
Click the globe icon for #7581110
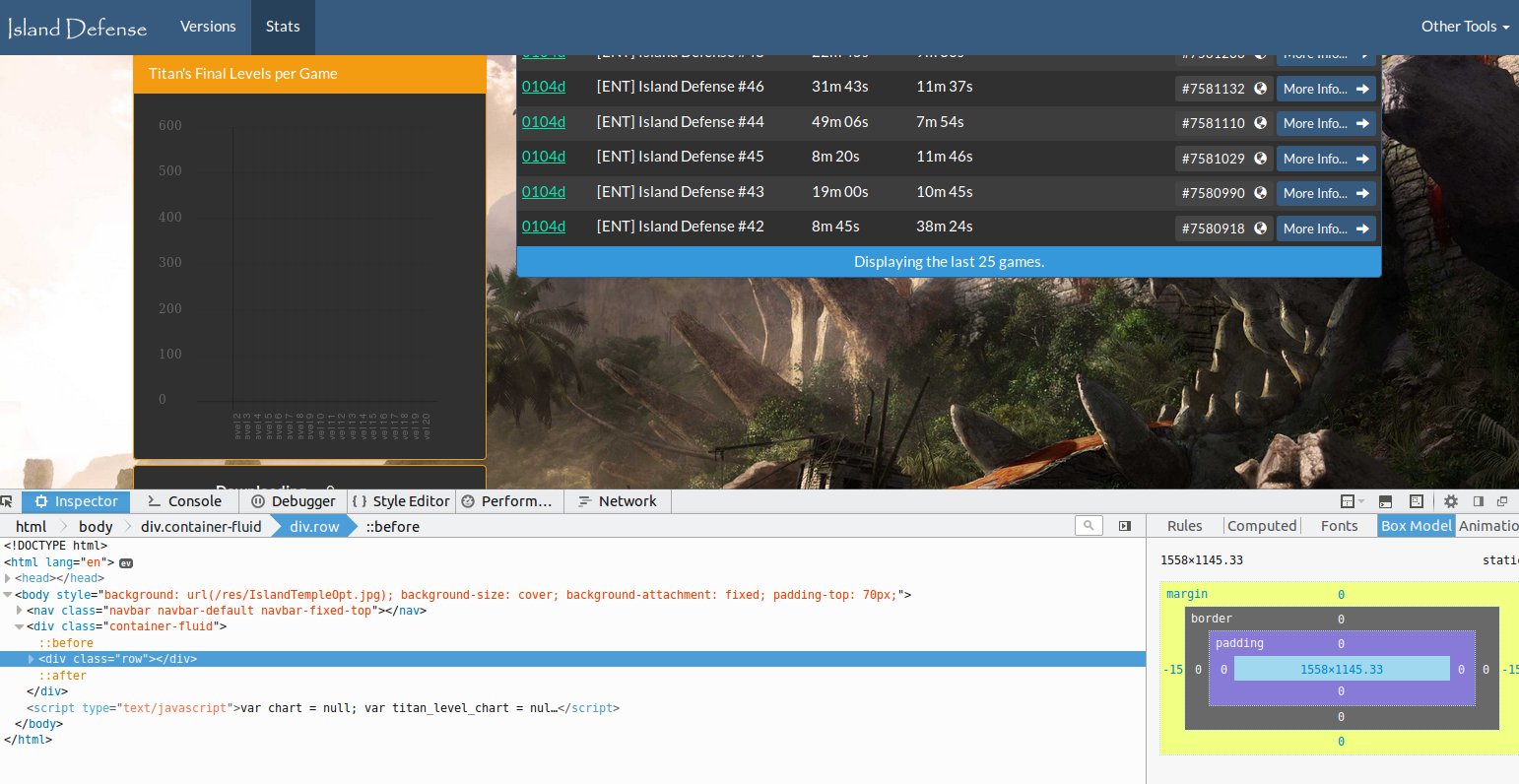1260,123
